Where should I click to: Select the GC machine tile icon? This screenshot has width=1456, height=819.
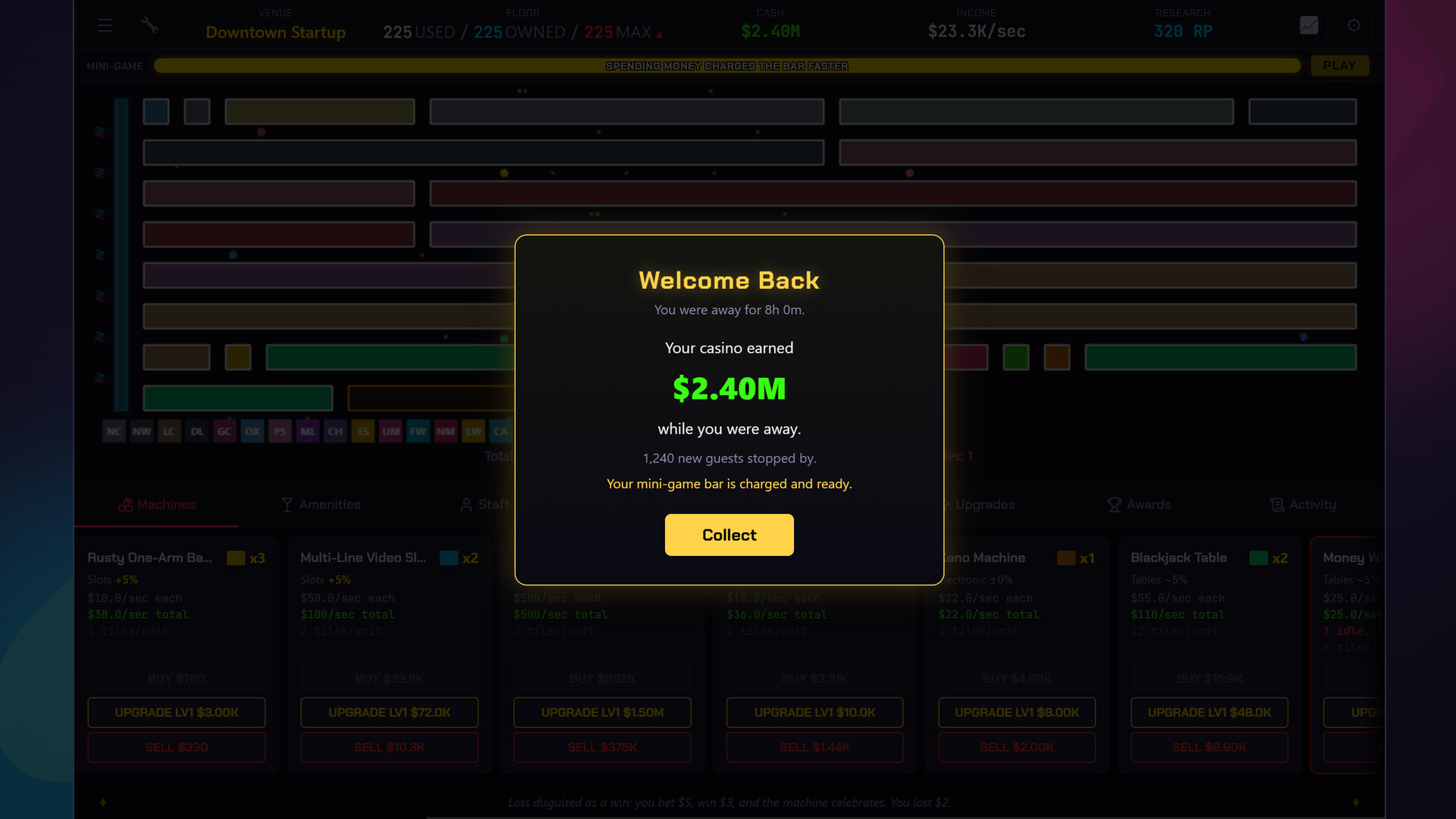click(x=224, y=431)
